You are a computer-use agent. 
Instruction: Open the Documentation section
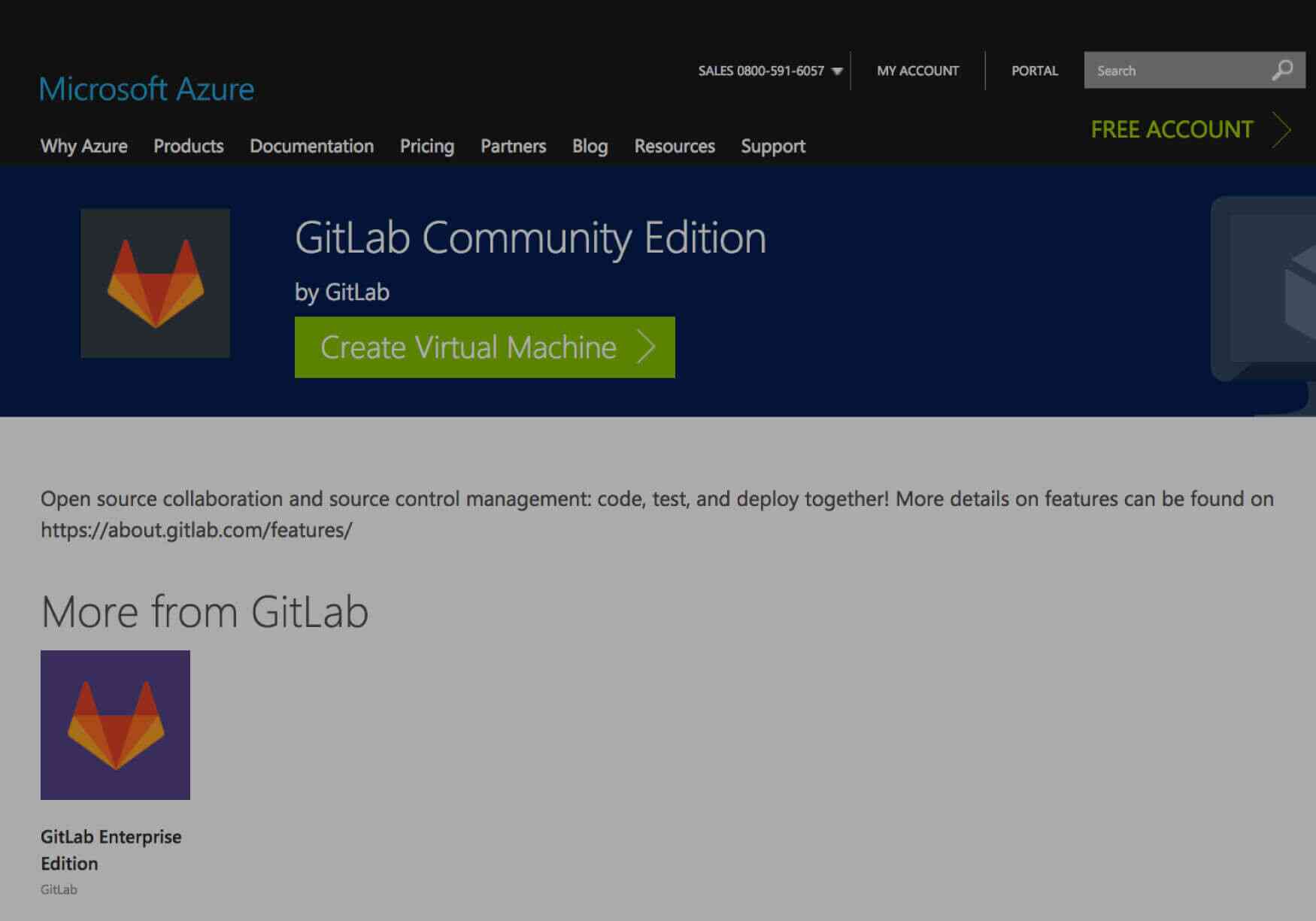(x=312, y=146)
